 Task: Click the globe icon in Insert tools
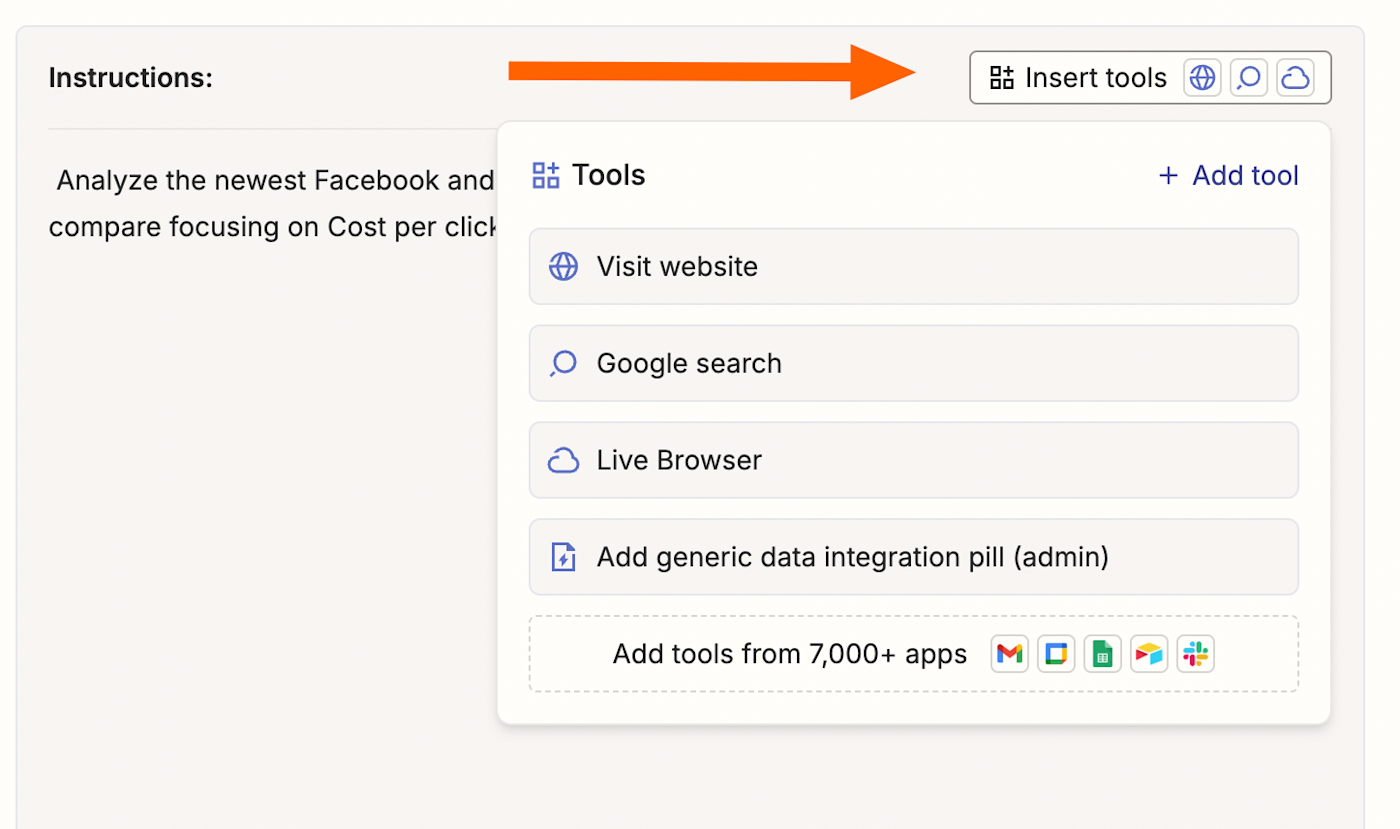(1202, 78)
